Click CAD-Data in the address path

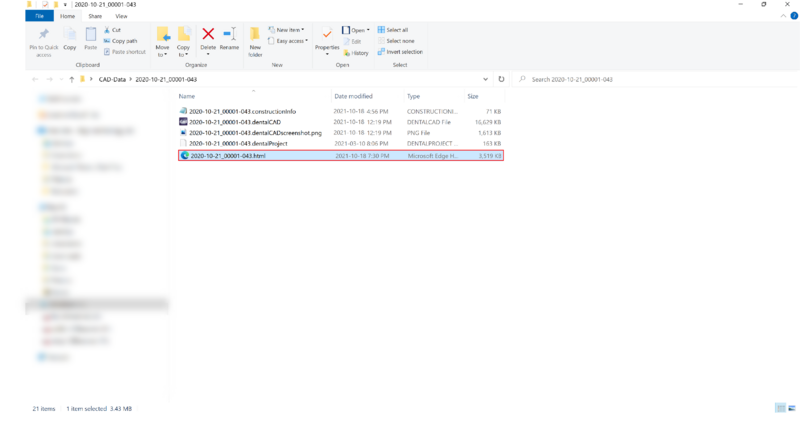tap(112, 80)
